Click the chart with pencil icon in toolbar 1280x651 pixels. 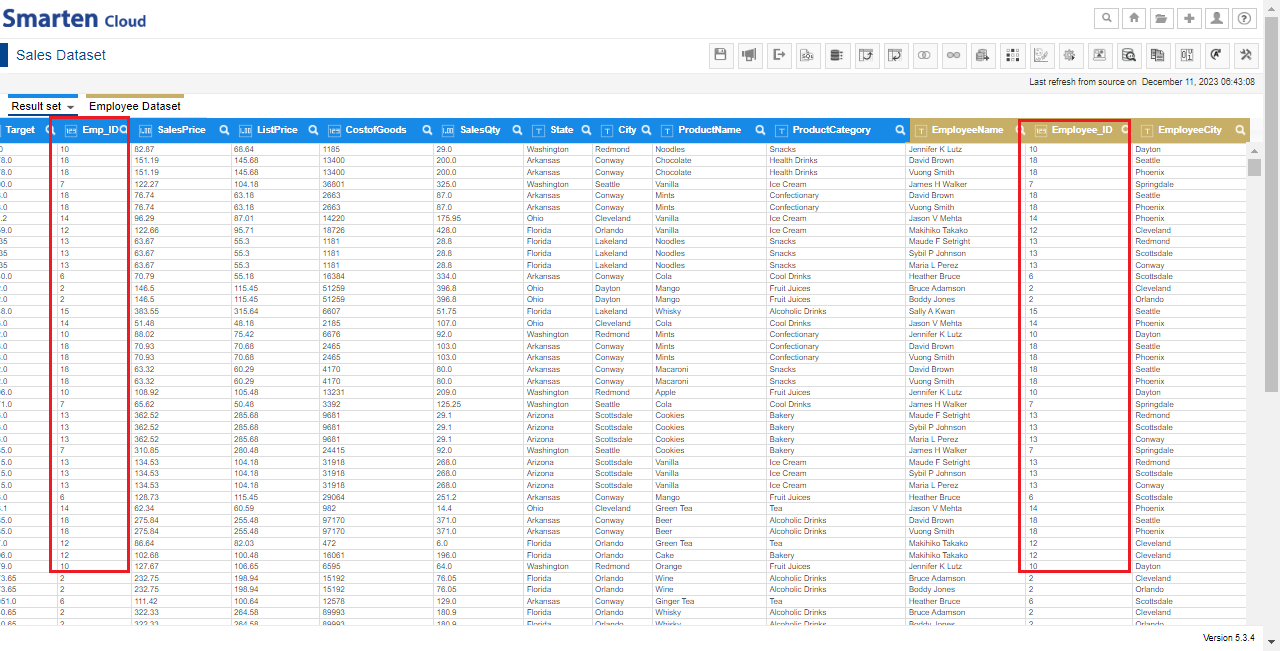pyautogui.click(x=1041, y=55)
